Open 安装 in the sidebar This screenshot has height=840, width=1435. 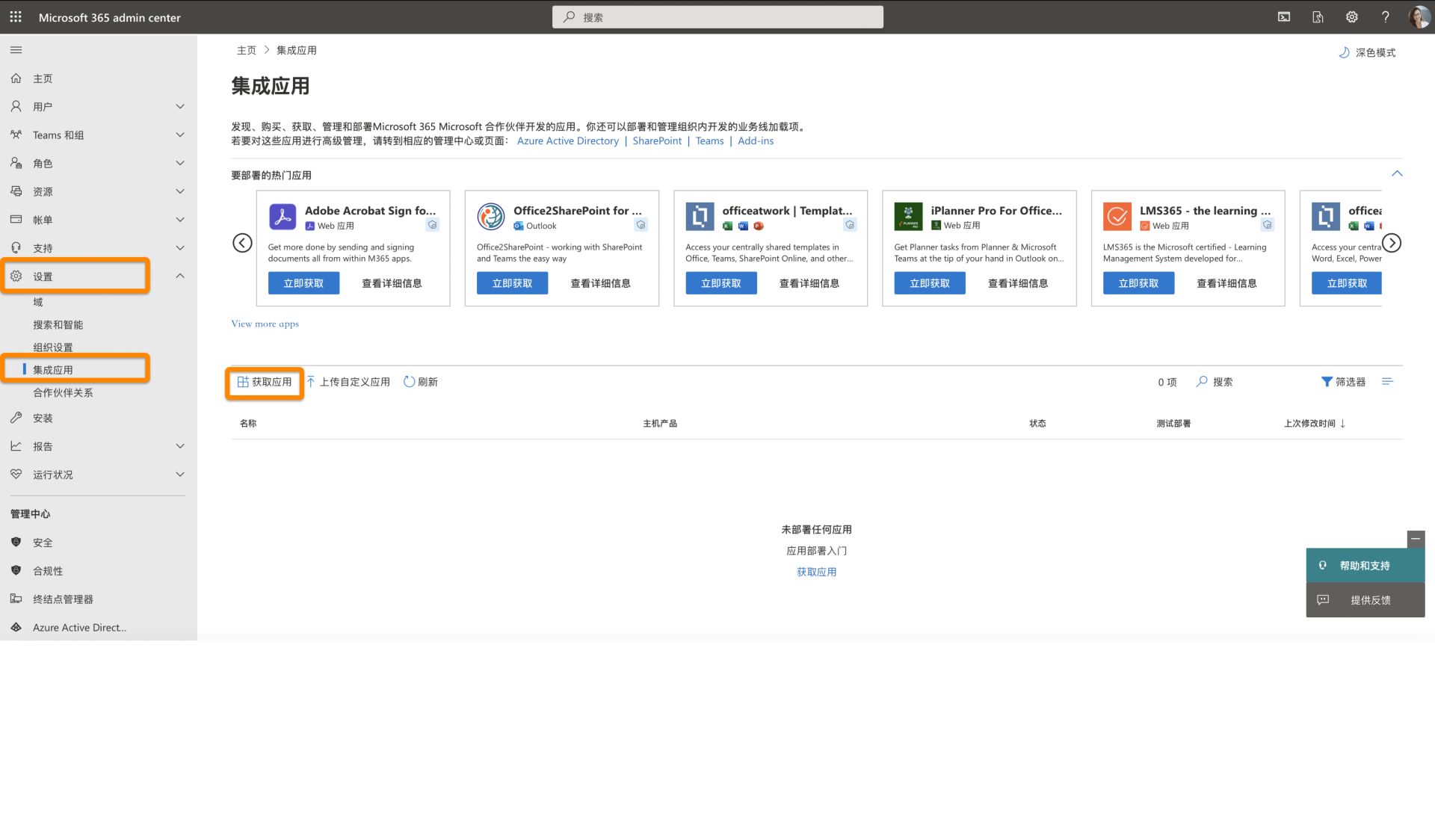tap(43, 418)
